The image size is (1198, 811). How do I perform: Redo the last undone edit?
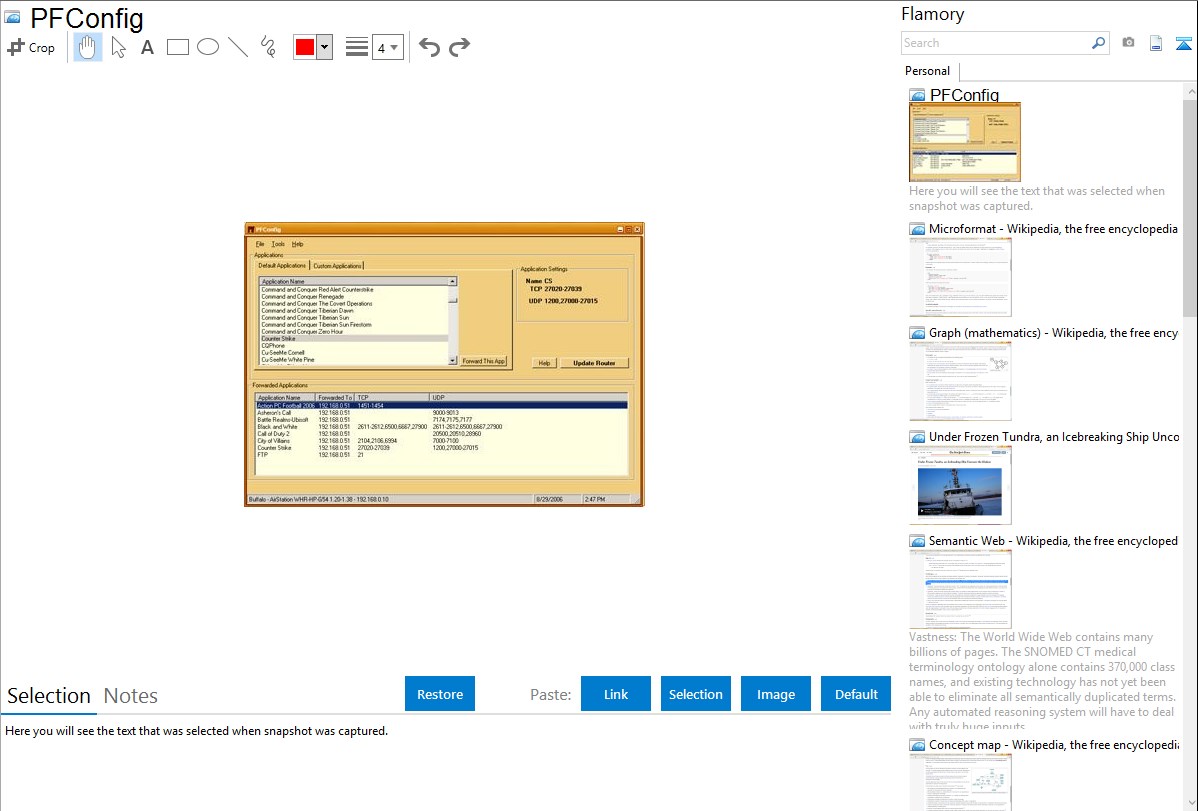click(x=459, y=47)
